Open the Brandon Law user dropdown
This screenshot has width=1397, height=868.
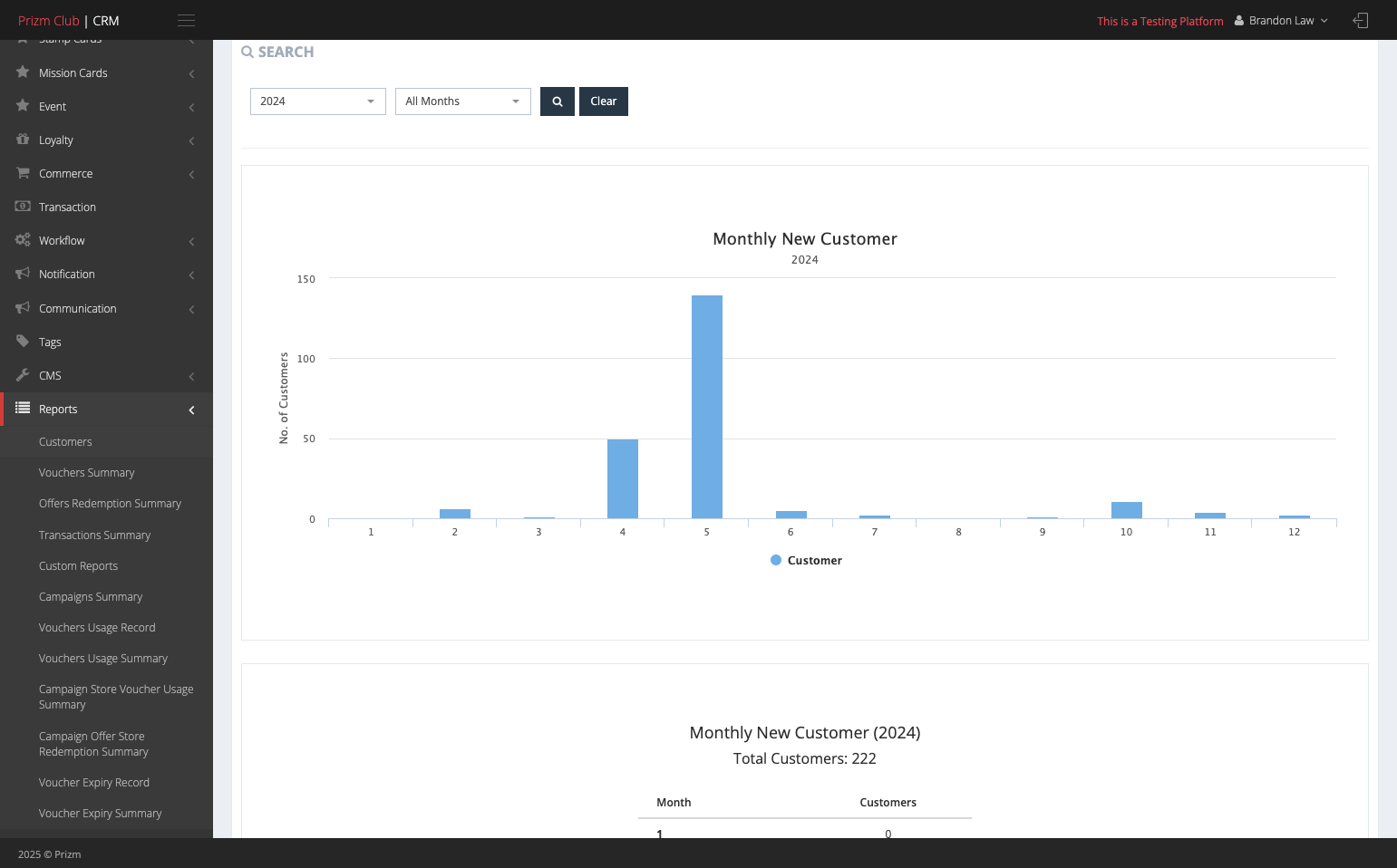(1281, 21)
